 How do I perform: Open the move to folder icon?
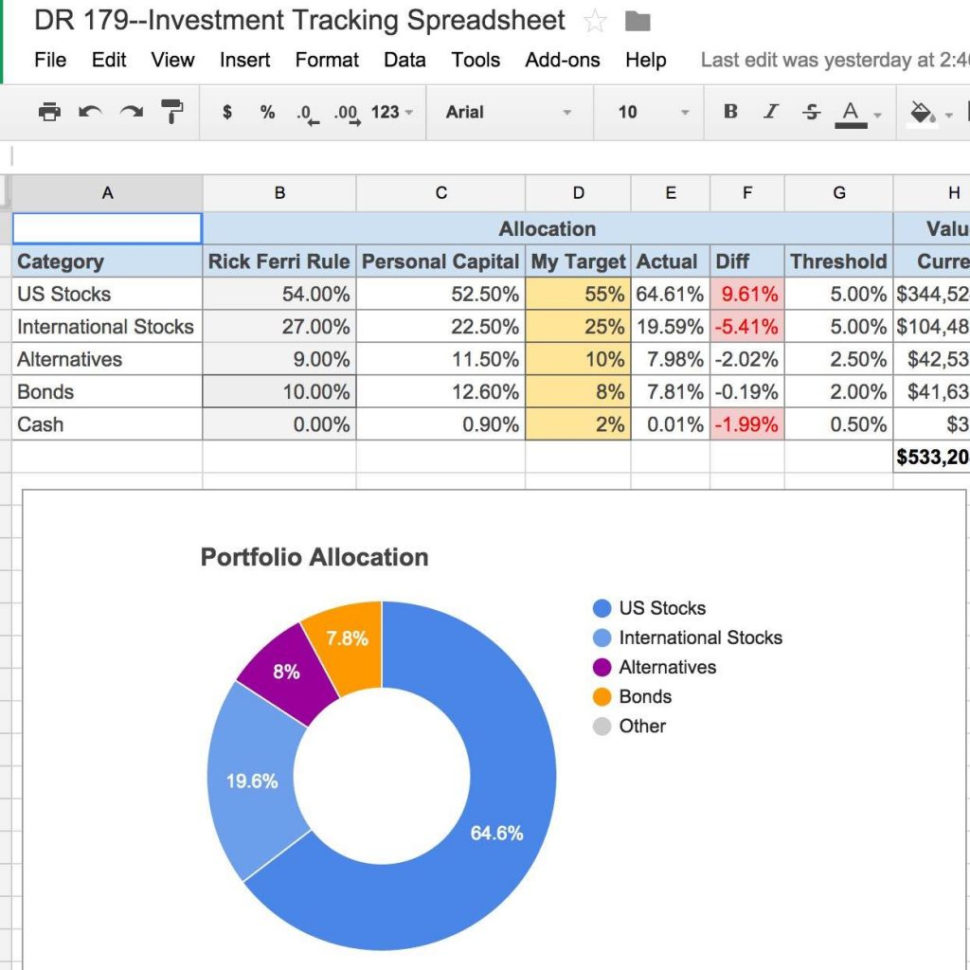point(637,20)
